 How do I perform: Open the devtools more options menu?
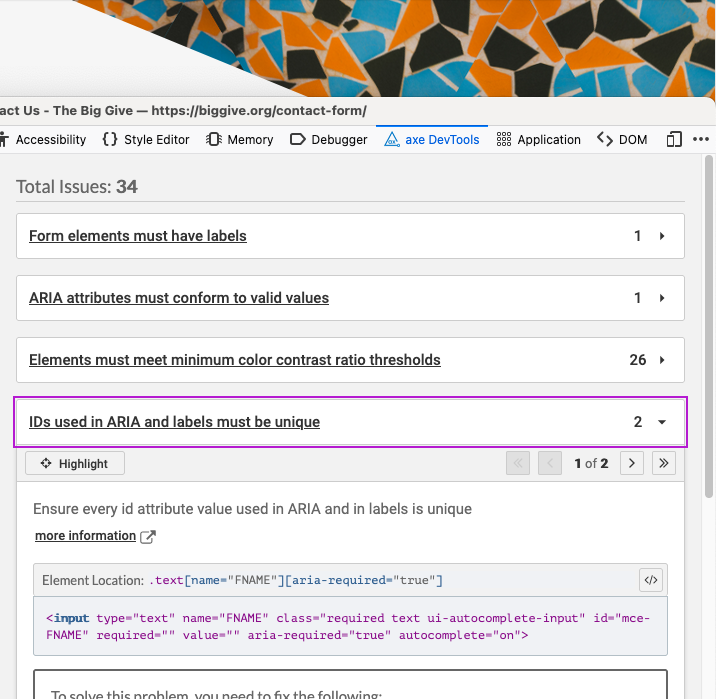pyautogui.click(x=701, y=139)
